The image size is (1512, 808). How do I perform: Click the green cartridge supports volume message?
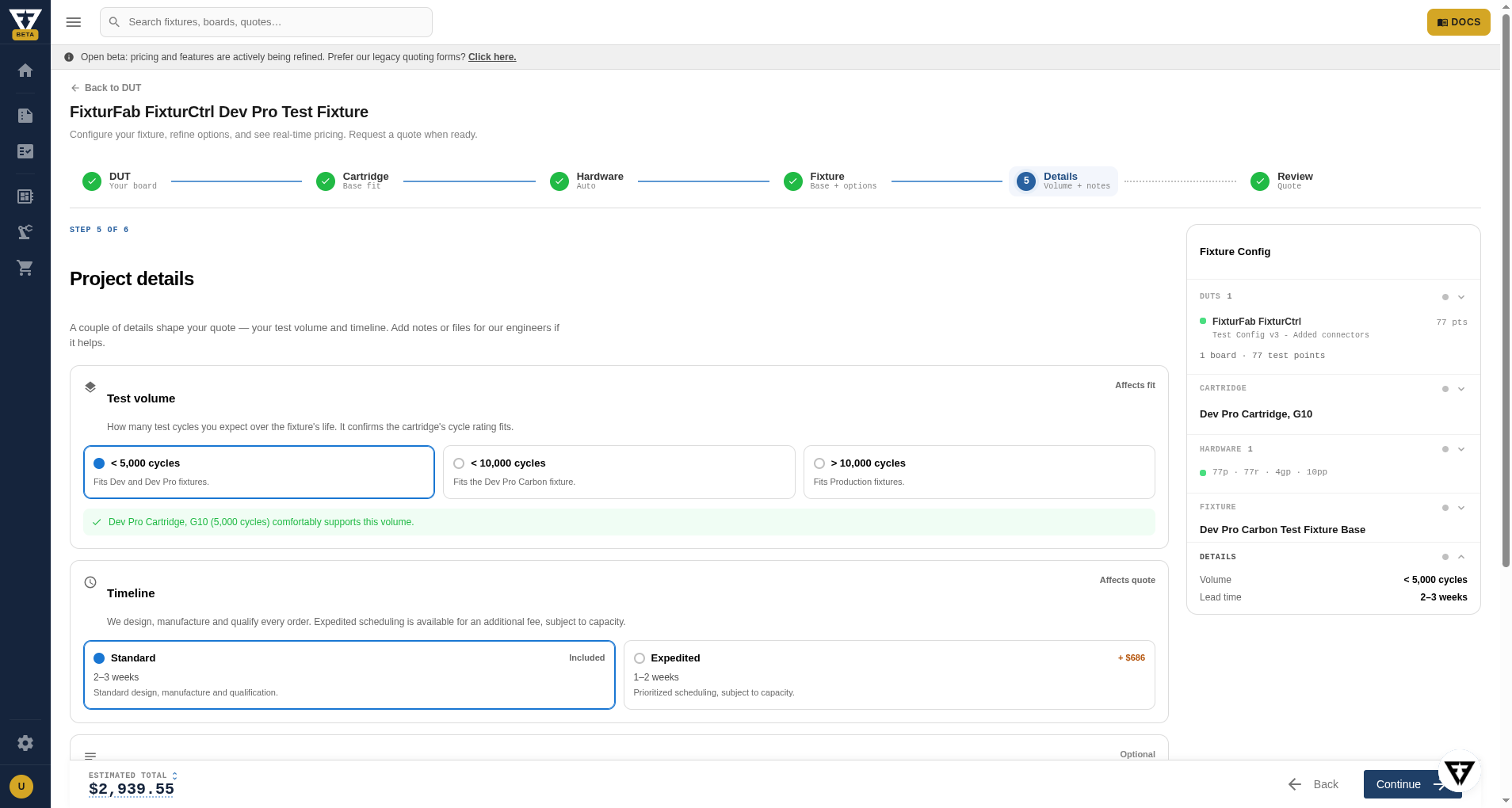(619, 522)
